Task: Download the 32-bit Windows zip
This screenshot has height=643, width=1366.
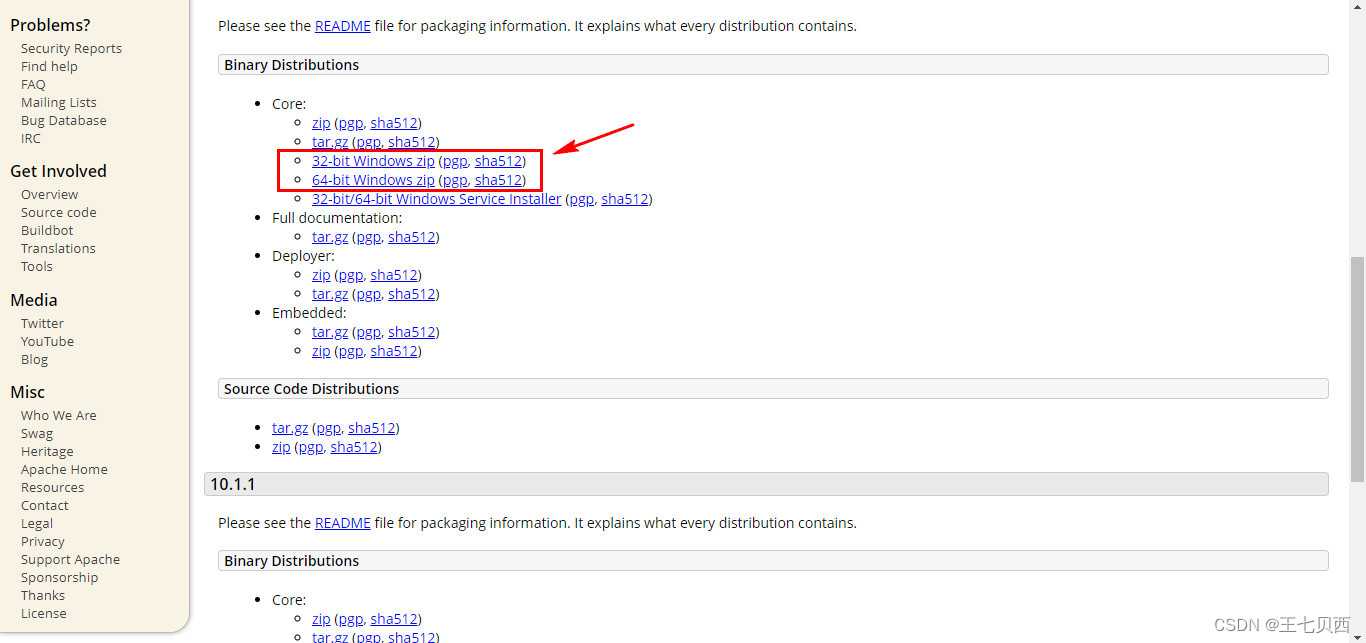Action: click(373, 161)
